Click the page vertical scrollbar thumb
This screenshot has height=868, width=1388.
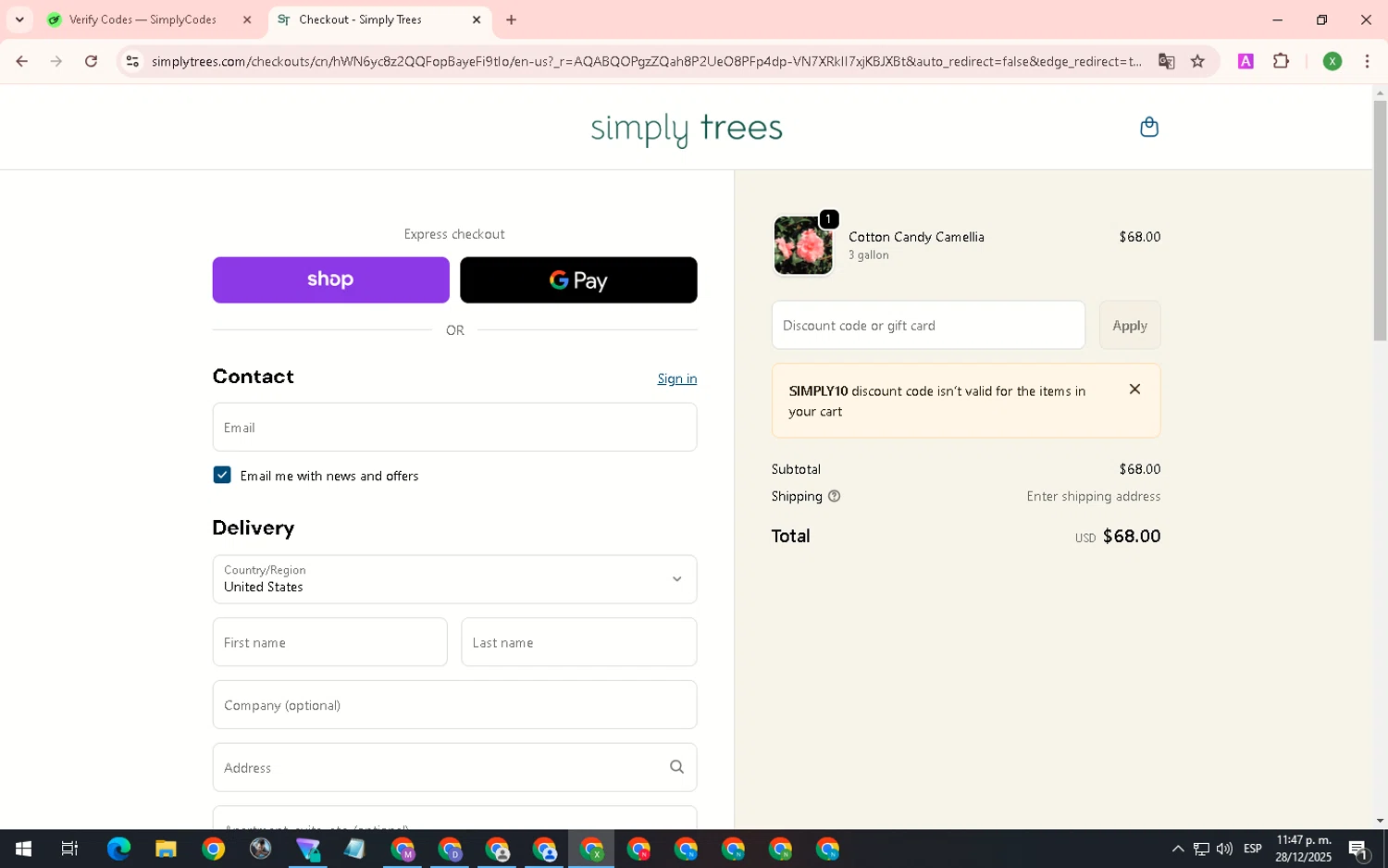(x=1380, y=220)
